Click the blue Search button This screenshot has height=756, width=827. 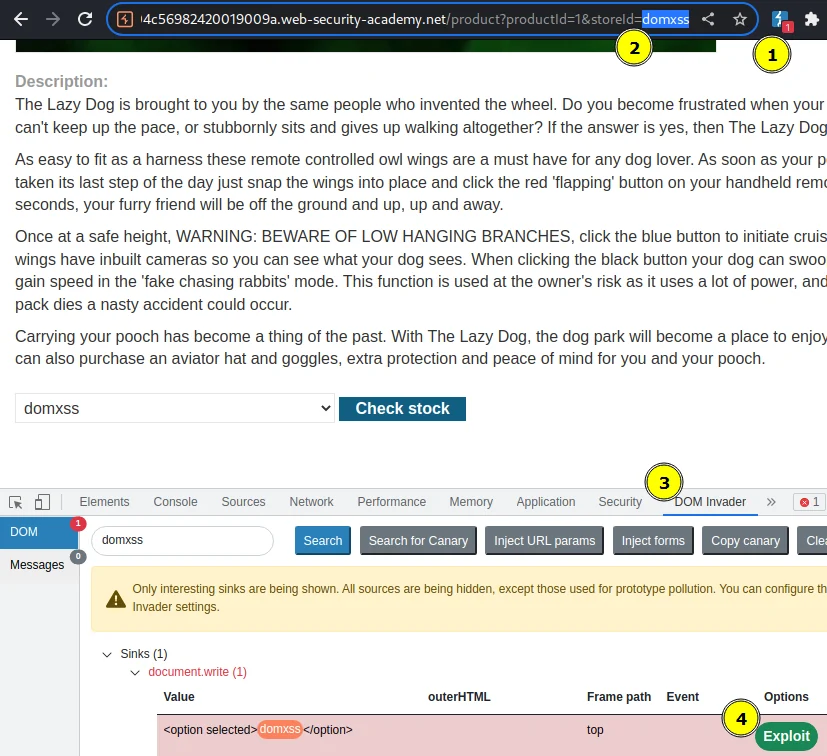click(x=323, y=541)
